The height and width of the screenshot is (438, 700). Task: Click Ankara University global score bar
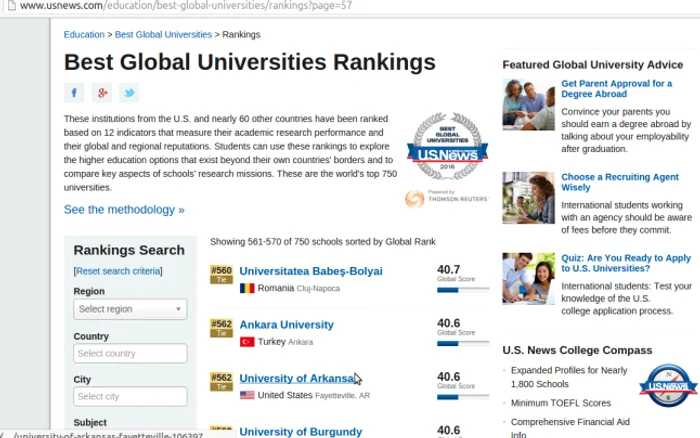point(463,343)
